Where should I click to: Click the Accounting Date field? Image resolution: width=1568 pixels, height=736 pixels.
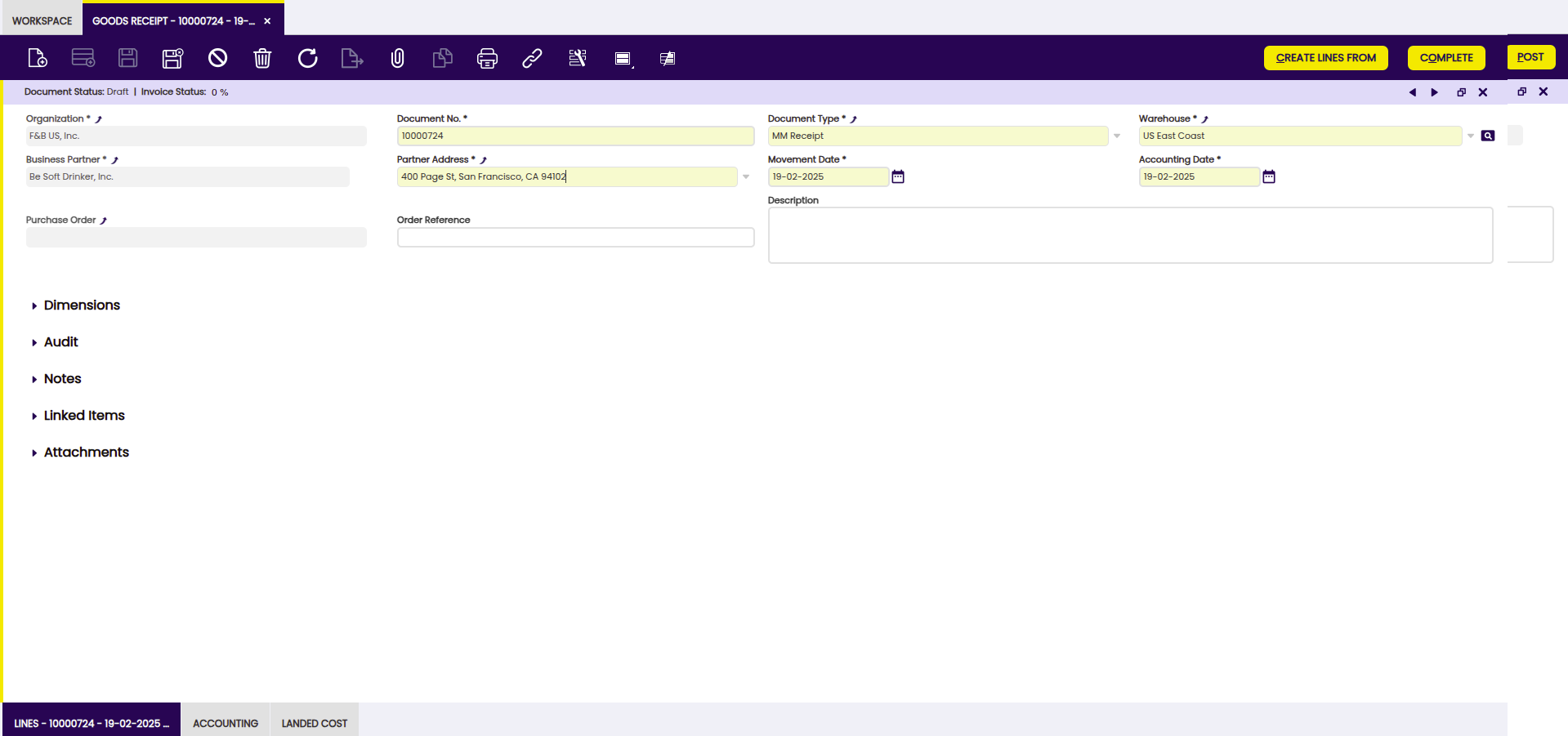pos(1199,176)
